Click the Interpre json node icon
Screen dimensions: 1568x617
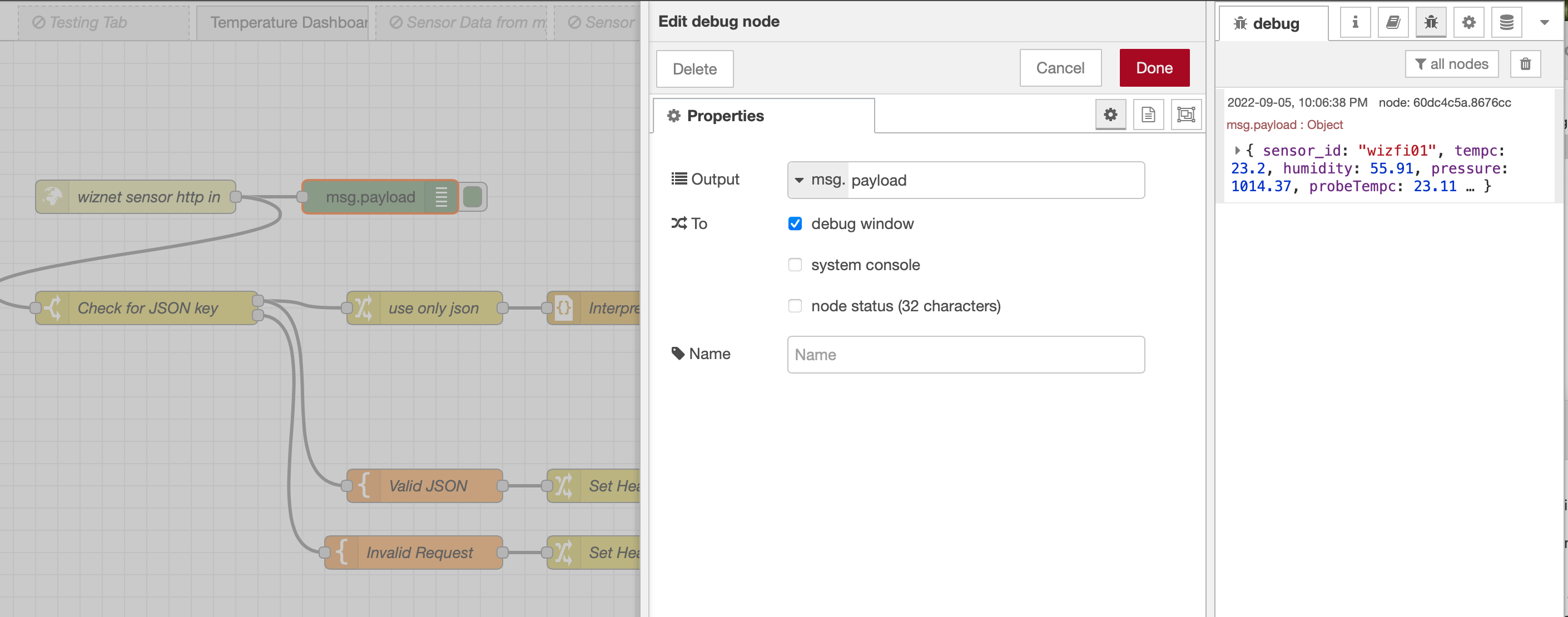564,308
